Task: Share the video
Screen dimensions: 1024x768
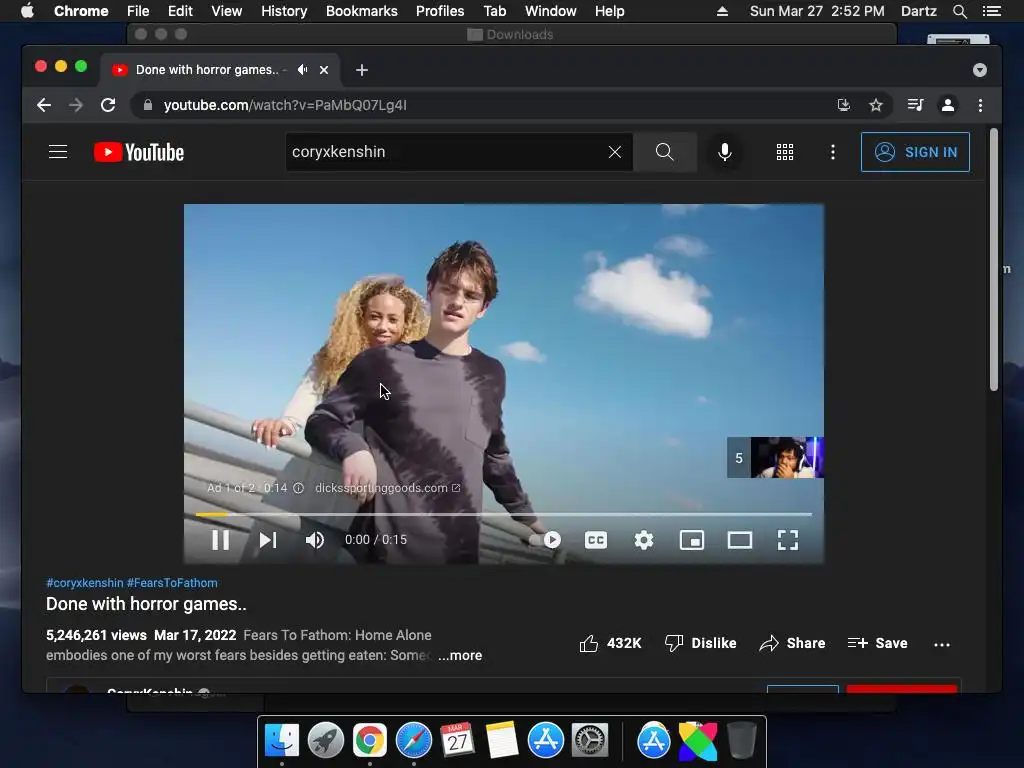Action: click(x=792, y=643)
